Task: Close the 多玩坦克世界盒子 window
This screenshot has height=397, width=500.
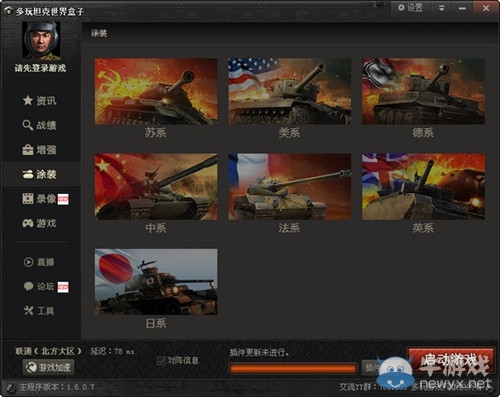Action: [486, 8]
